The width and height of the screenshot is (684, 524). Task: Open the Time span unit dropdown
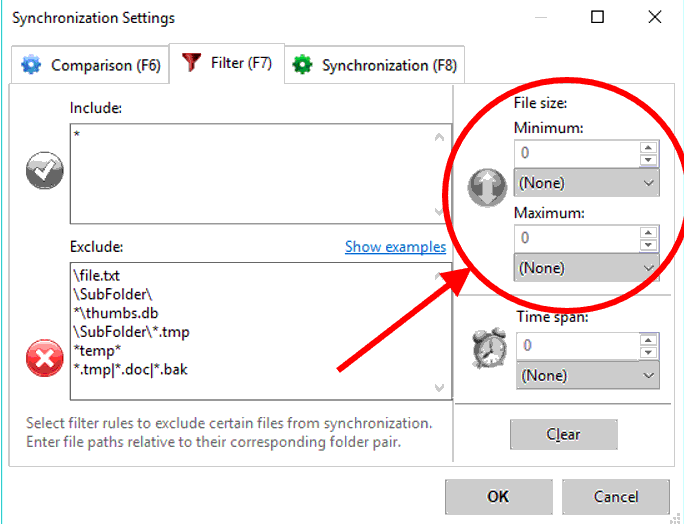[588, 376]
